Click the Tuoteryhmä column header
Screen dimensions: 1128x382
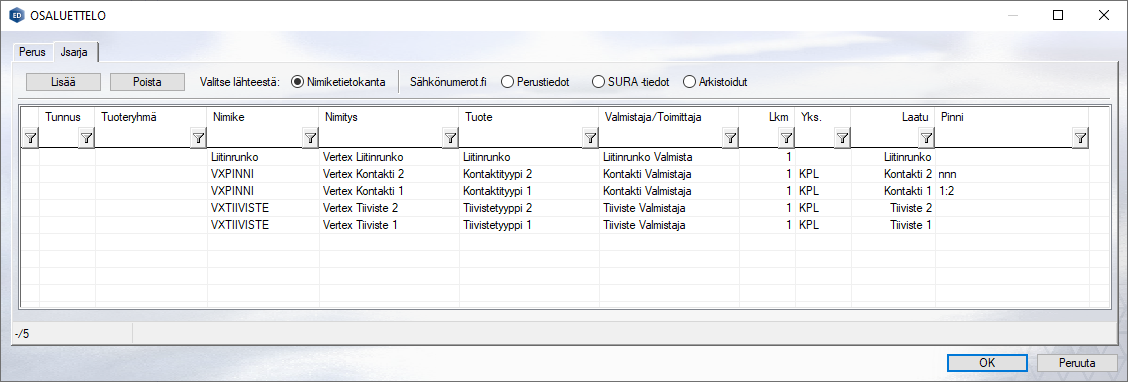point(151,117)
